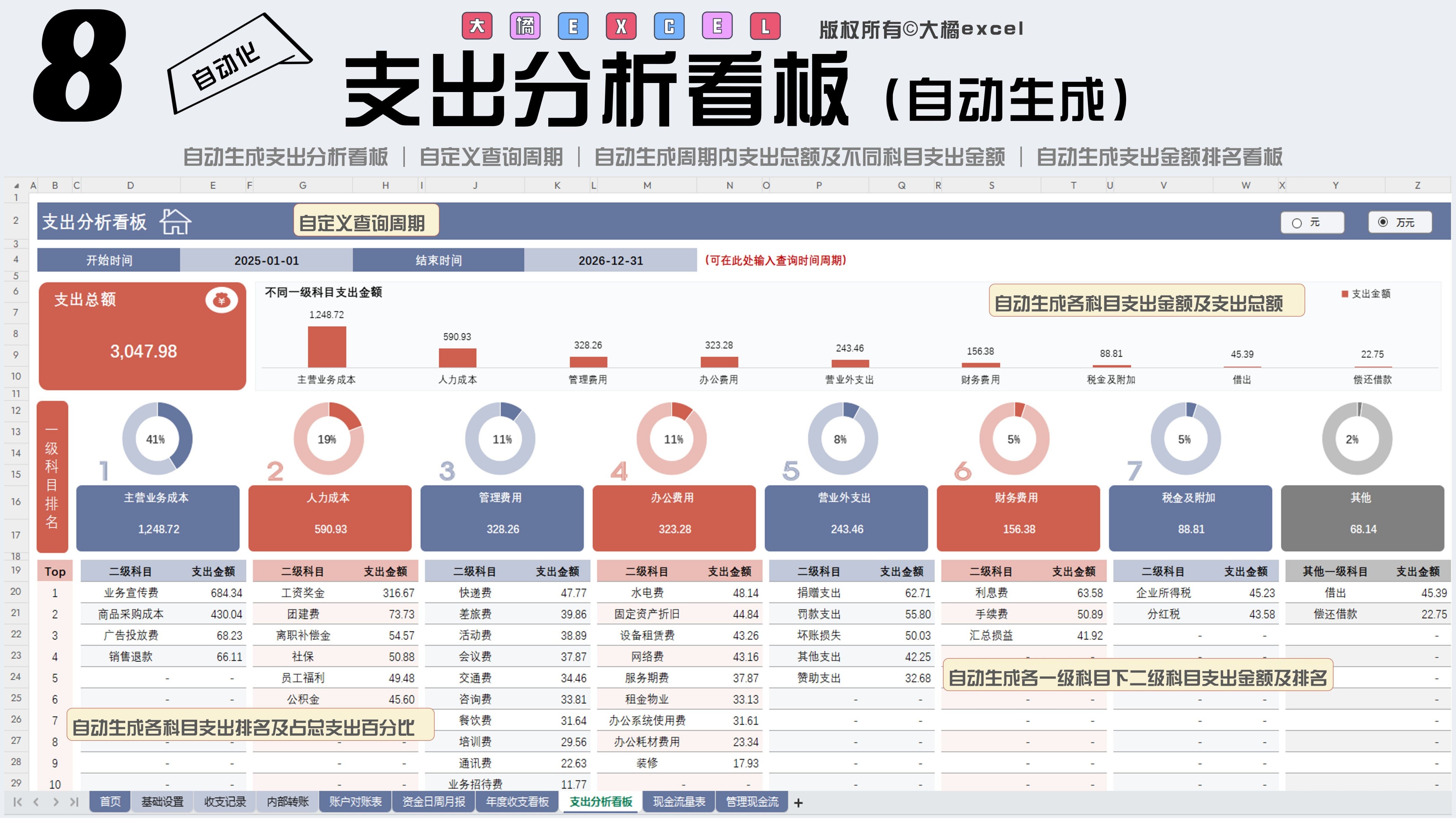Click the select-all corner triangle of the grid
The image size is (1456, 819).
16,185
